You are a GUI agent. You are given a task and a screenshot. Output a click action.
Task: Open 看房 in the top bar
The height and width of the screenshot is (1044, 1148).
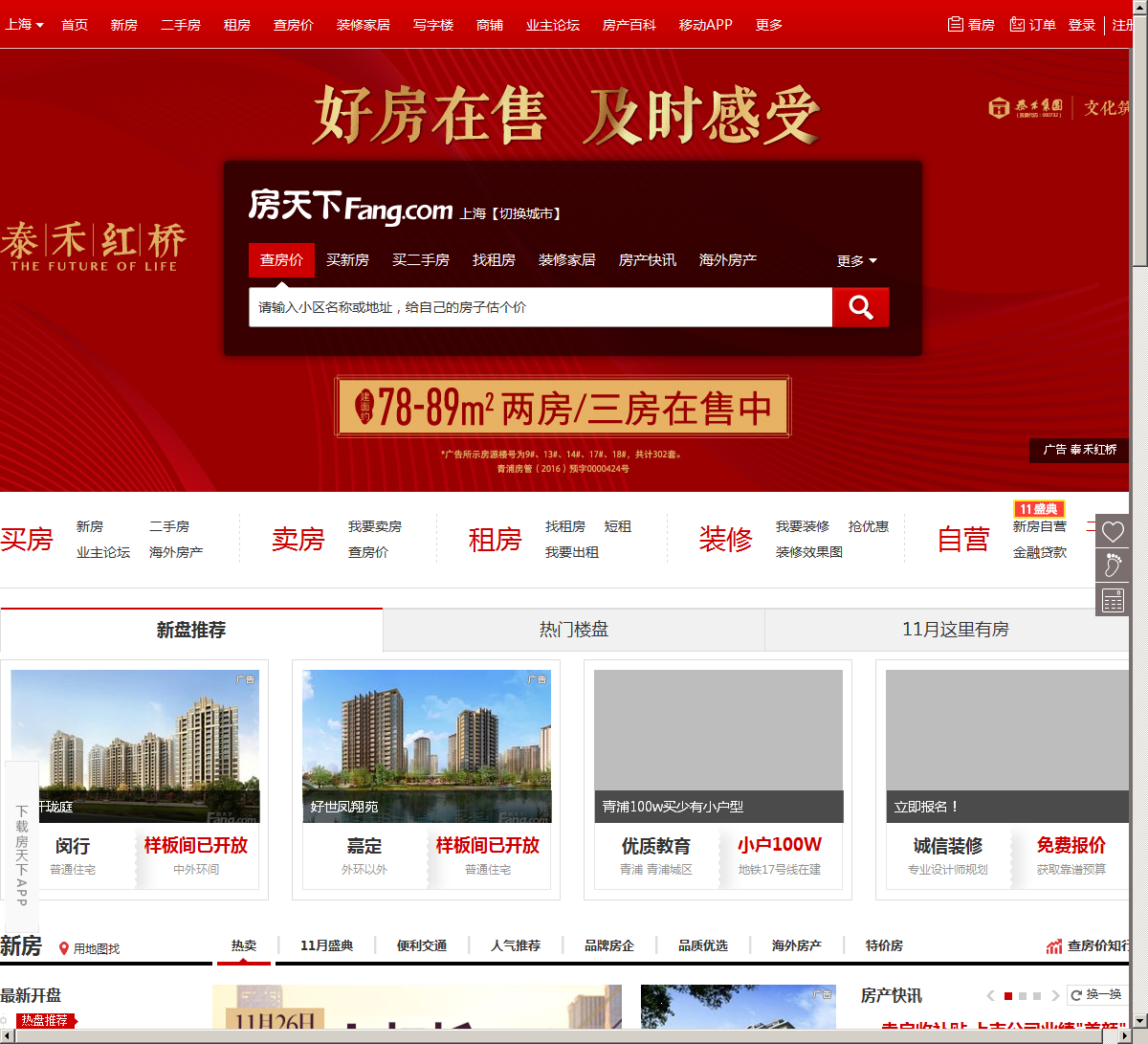coord(971,25)
